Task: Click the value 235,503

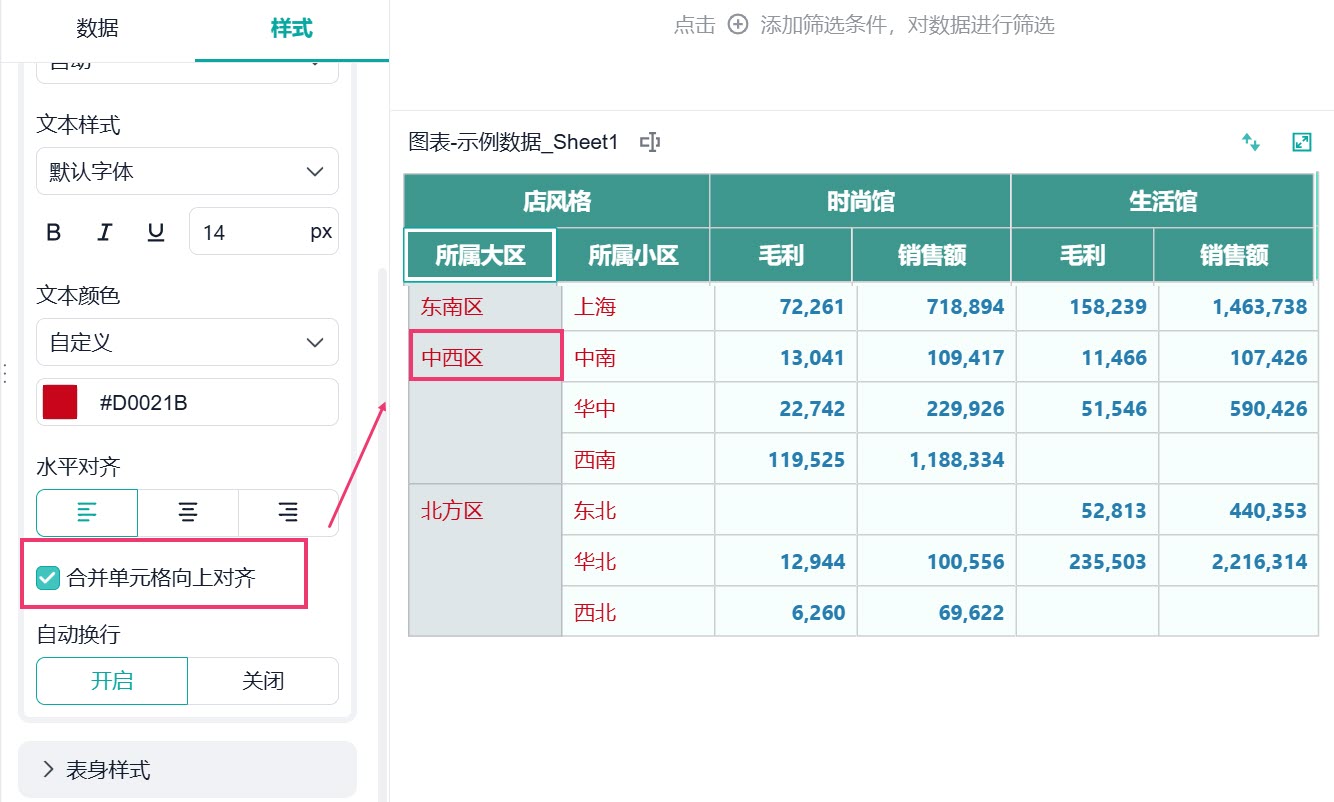Action: click(x=1108, y=562)
